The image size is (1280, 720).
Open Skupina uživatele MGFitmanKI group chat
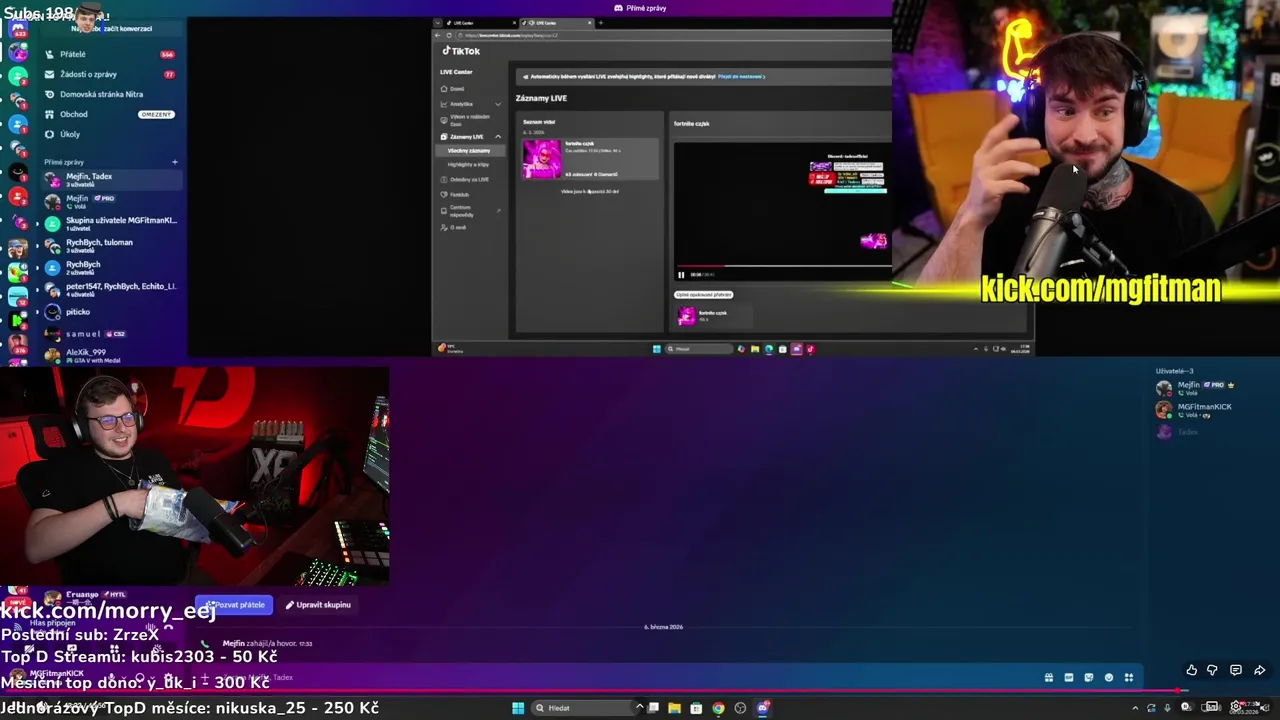click(110, 224)
